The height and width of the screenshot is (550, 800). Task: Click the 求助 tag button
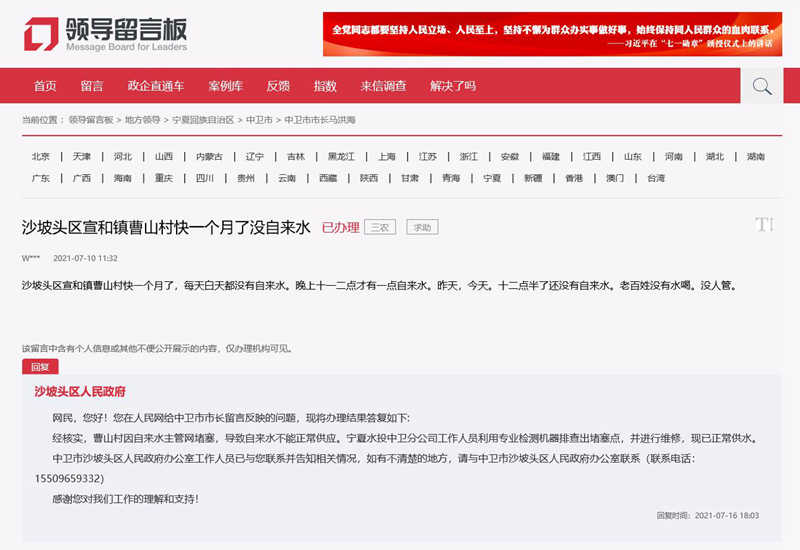click(x=421, y=228)
